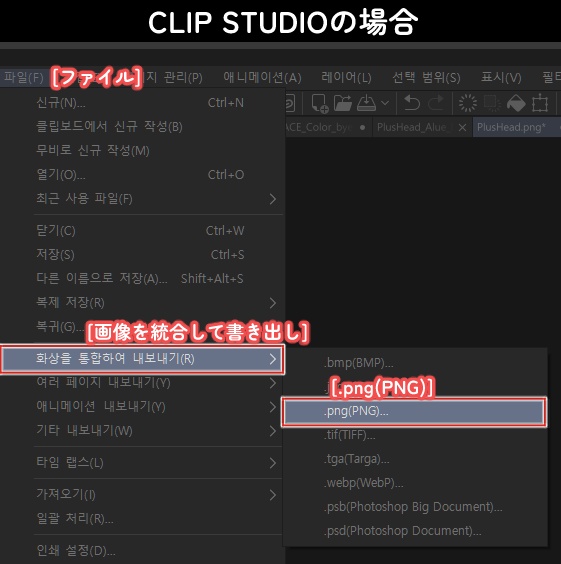Viewport: 561px width, 564px height.
Task: Expand the 타임 랩스(L) submenu
Action: pyautogui.click(x=142, y=463)
